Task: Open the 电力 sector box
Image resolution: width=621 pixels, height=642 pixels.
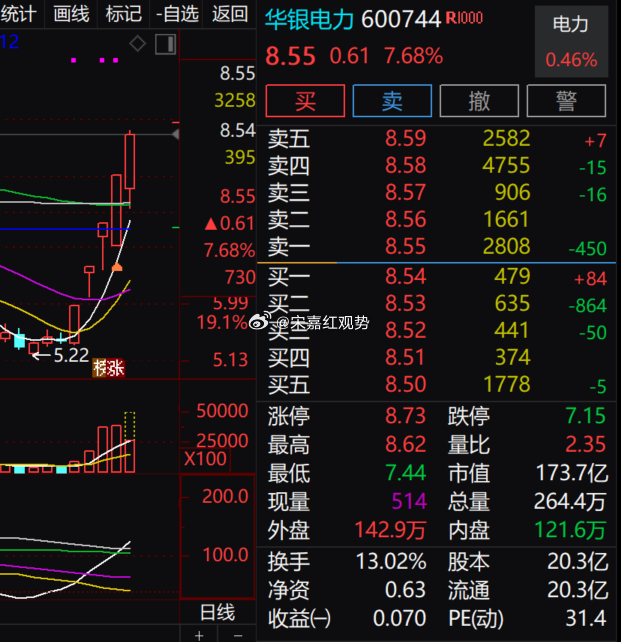Action: pyautogui.click(x=571, y=41)
